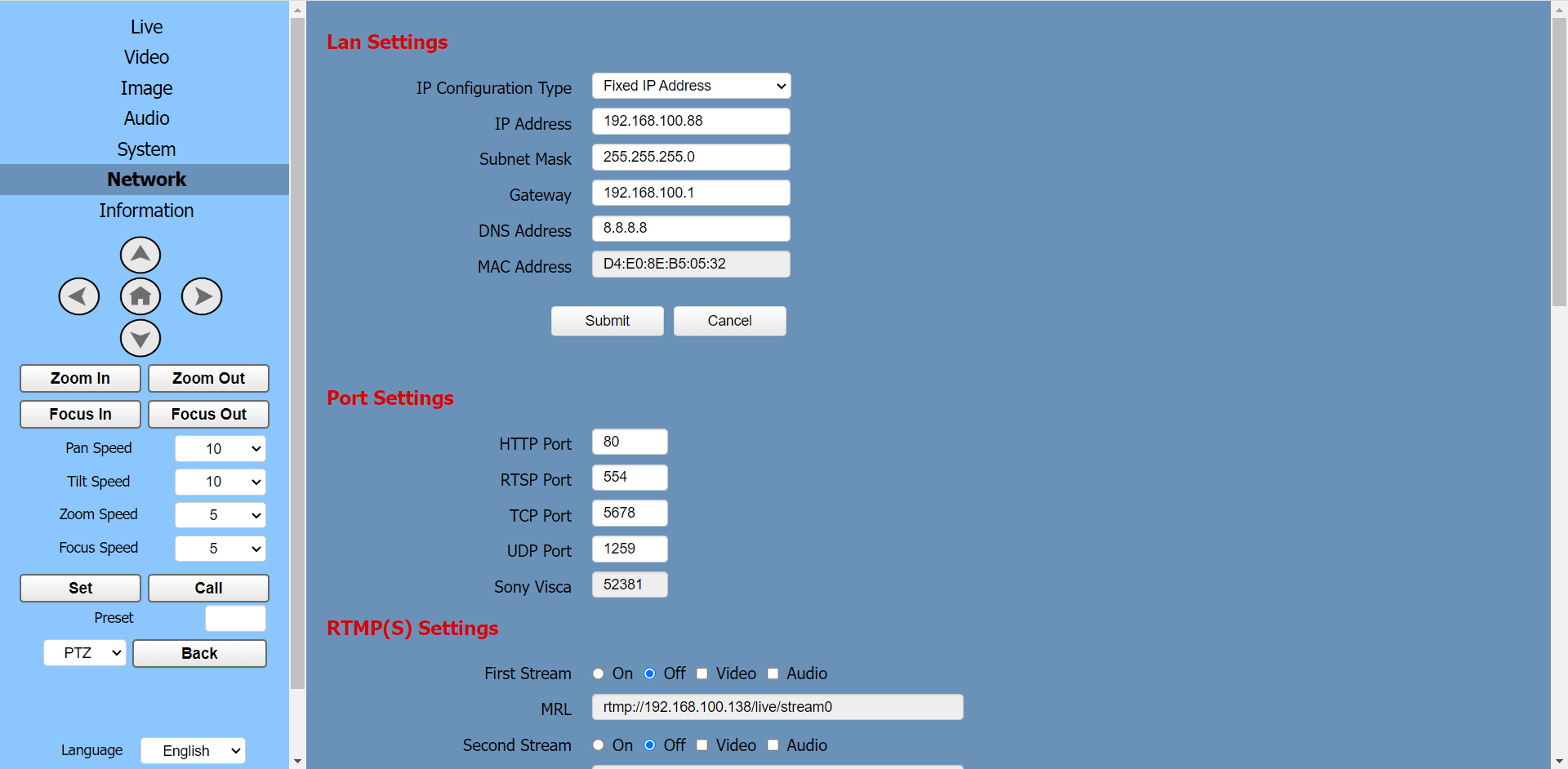This screenshot has width=1568, height=769.
Task: Pan camera right with the right arrow
Action: 202,296
